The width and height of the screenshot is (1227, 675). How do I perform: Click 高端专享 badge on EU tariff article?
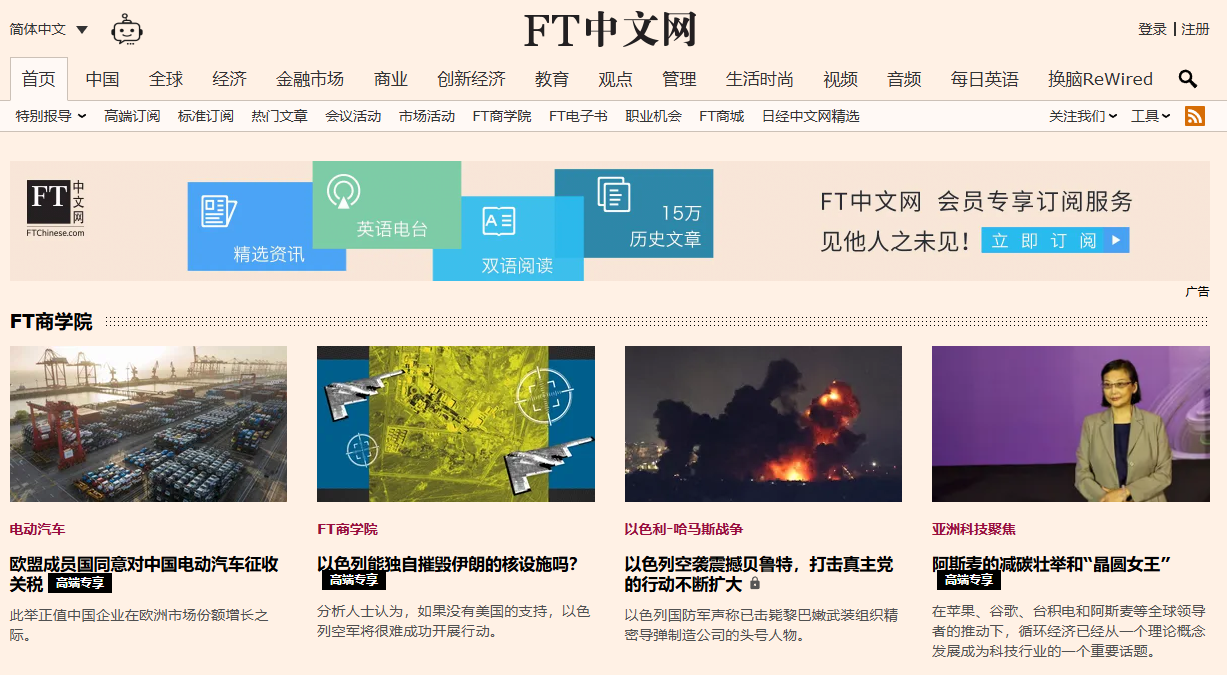point(80,583)
